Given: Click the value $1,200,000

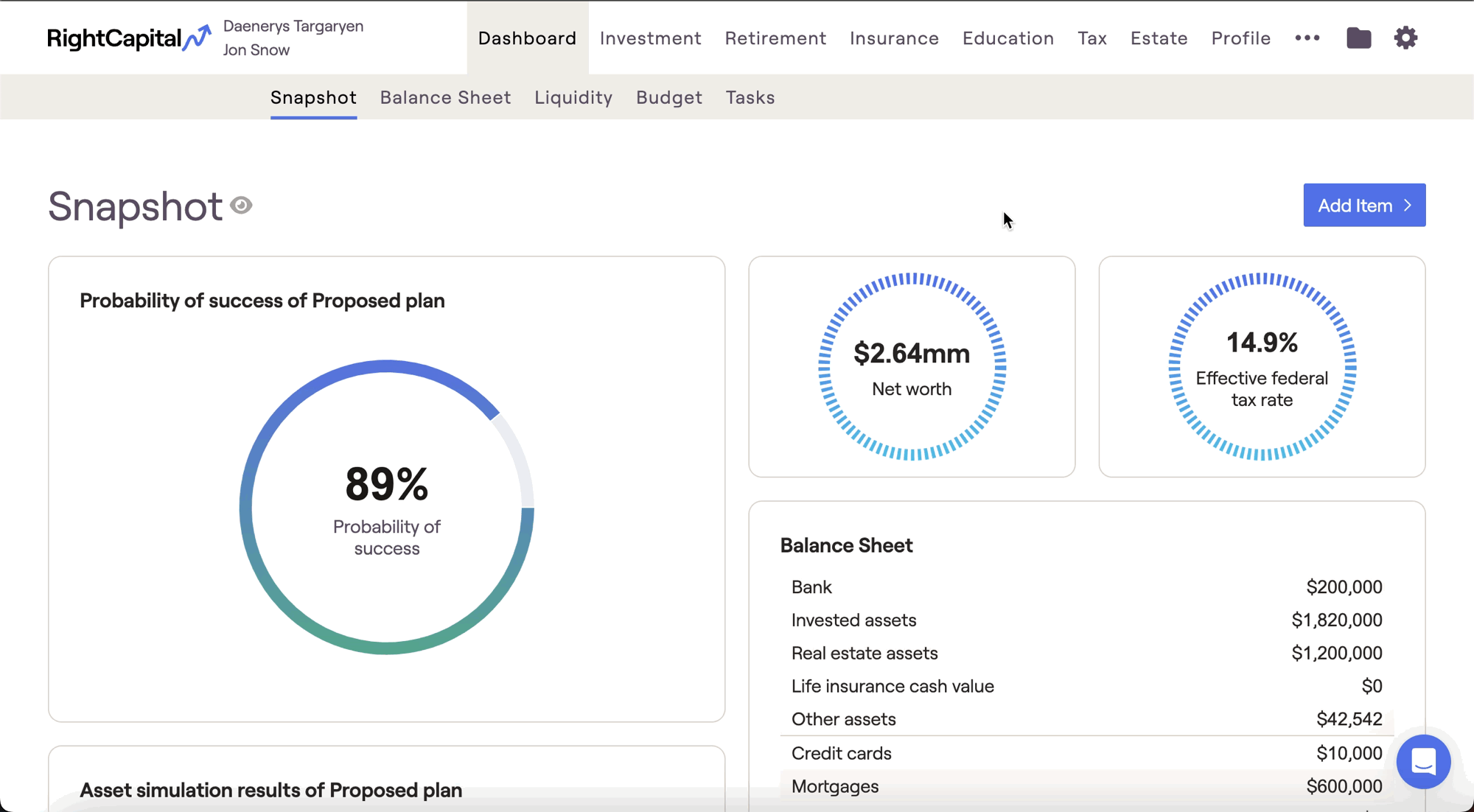Looking at the screenshot, I should point(1336,653).
